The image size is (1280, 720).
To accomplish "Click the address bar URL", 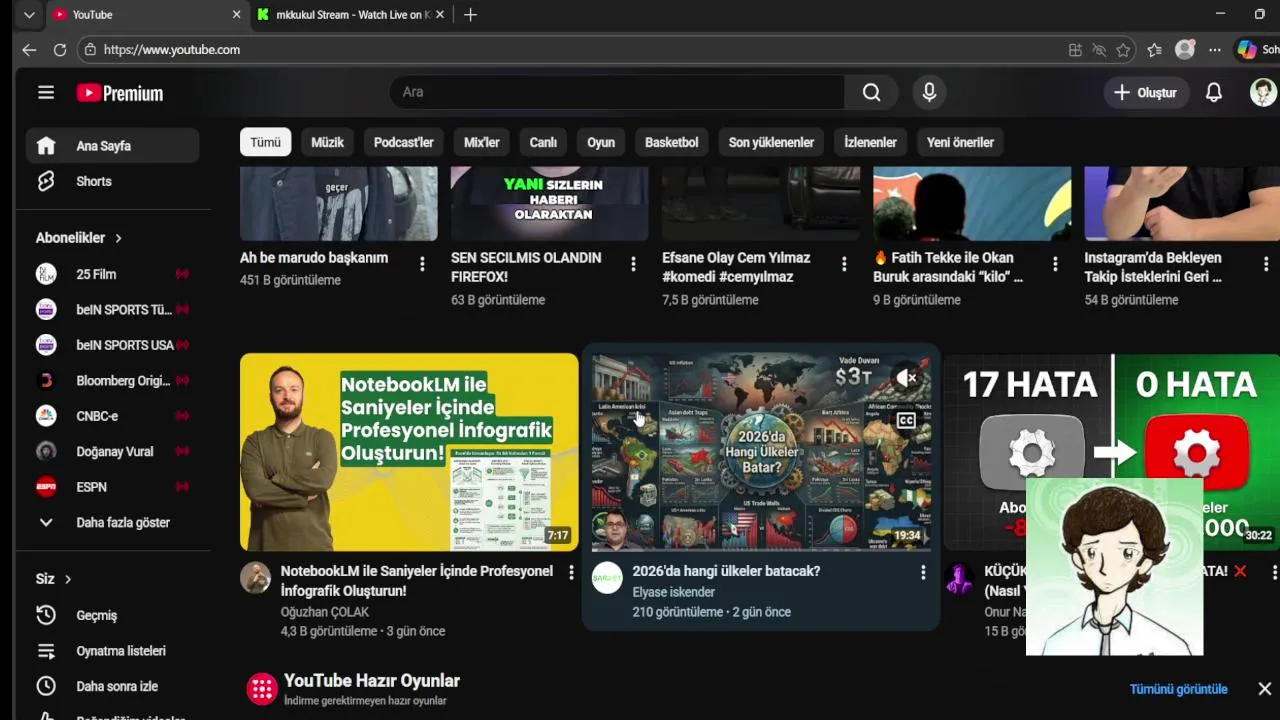I will 172,50.
